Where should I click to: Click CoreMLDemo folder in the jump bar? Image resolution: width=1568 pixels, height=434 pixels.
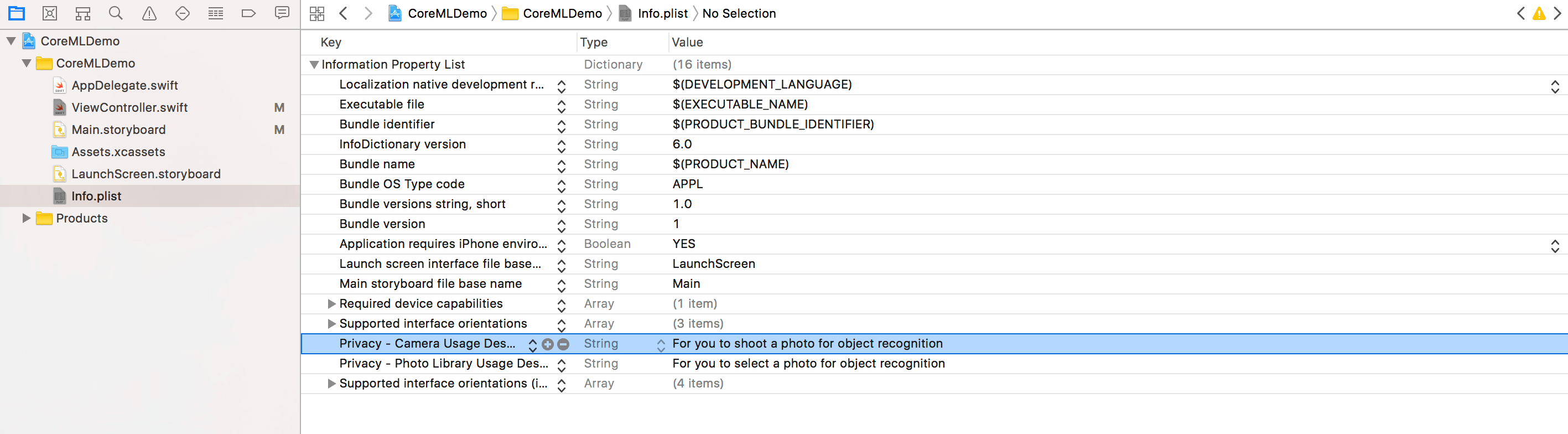[561, 13]
